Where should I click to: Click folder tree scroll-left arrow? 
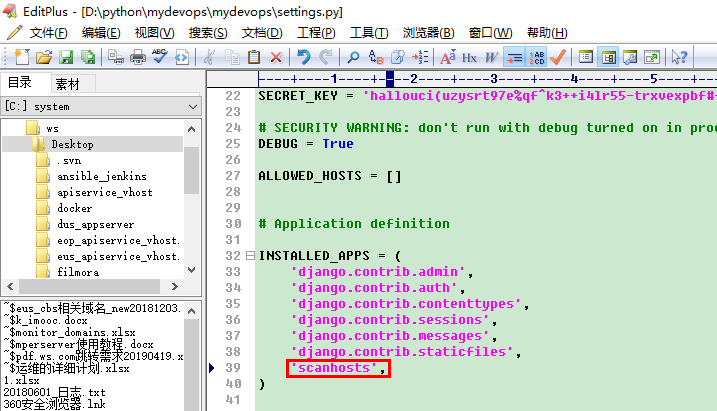coord(11,286)
